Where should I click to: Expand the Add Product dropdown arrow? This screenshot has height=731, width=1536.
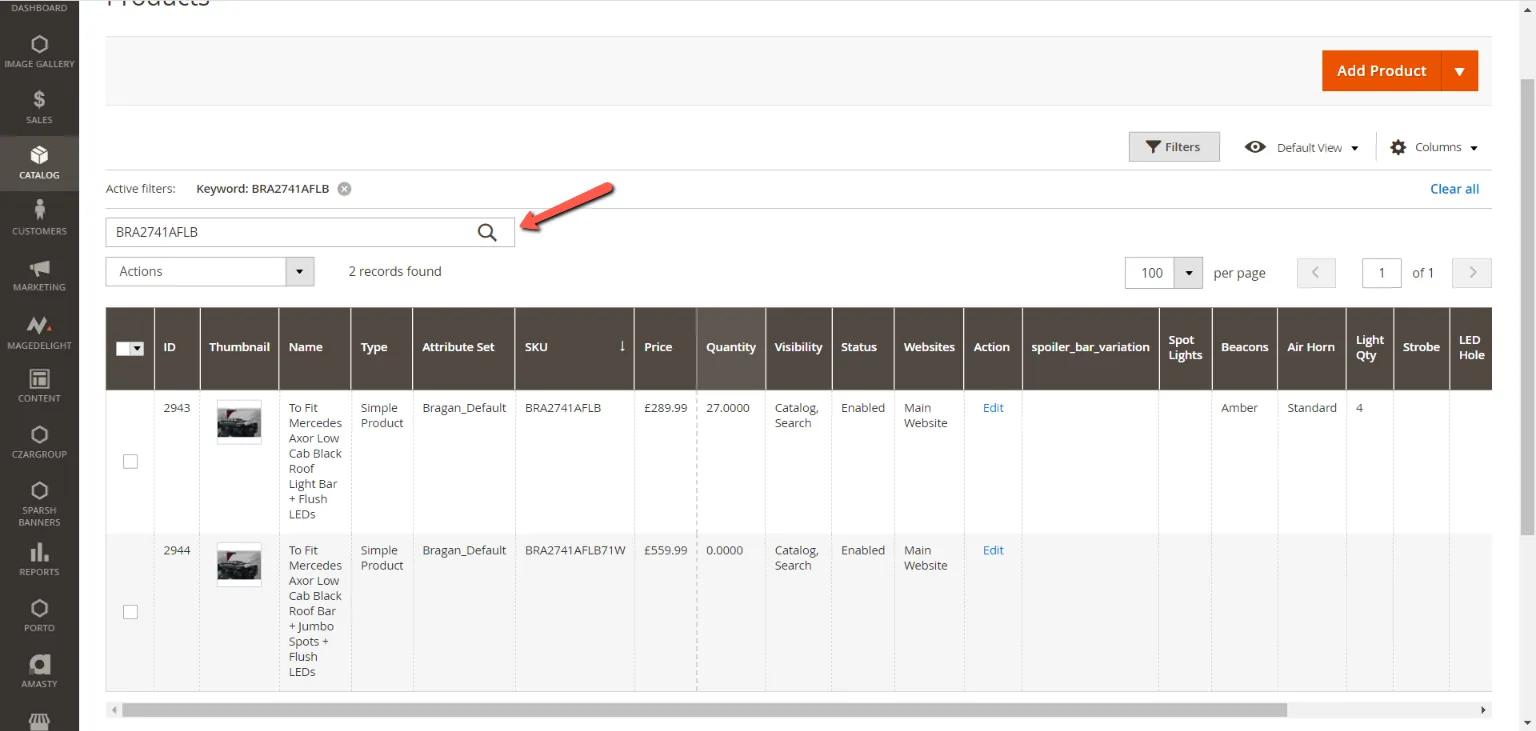[1459, 71]
